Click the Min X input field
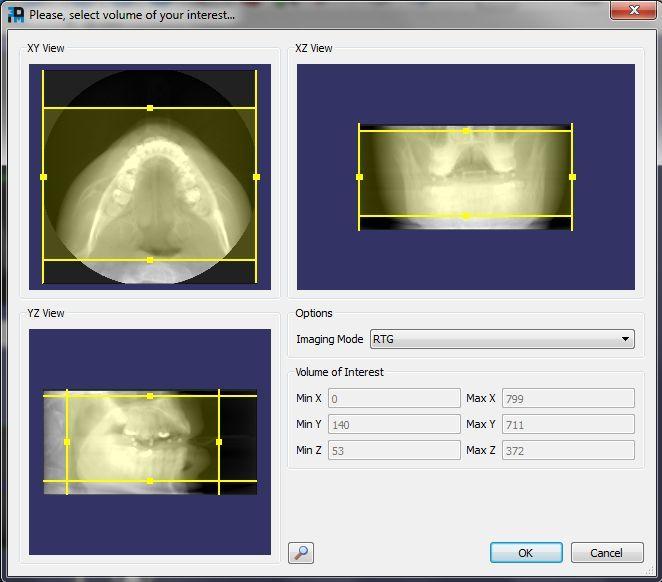 (379, 398)
